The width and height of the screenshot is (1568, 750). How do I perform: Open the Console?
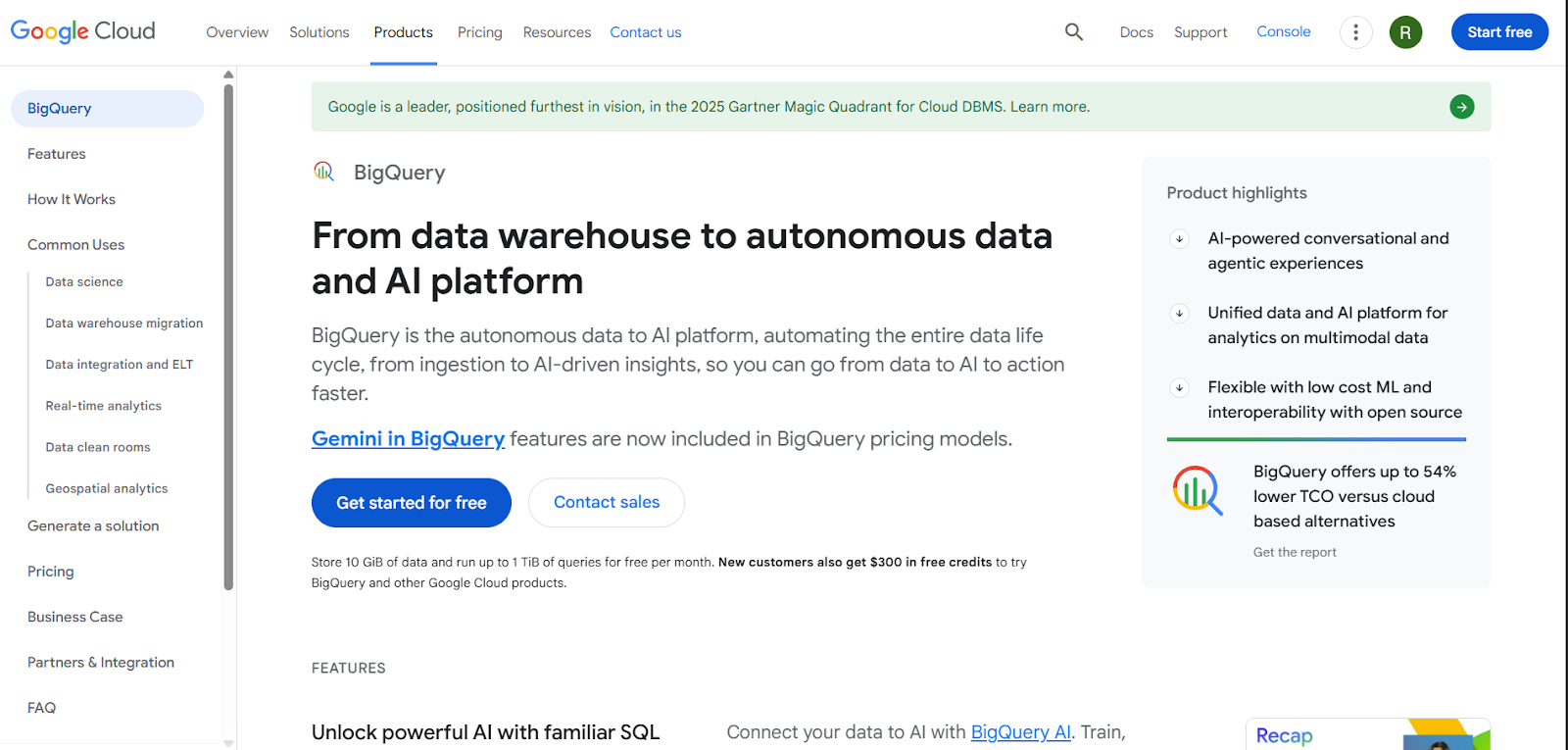(1283, 31)
